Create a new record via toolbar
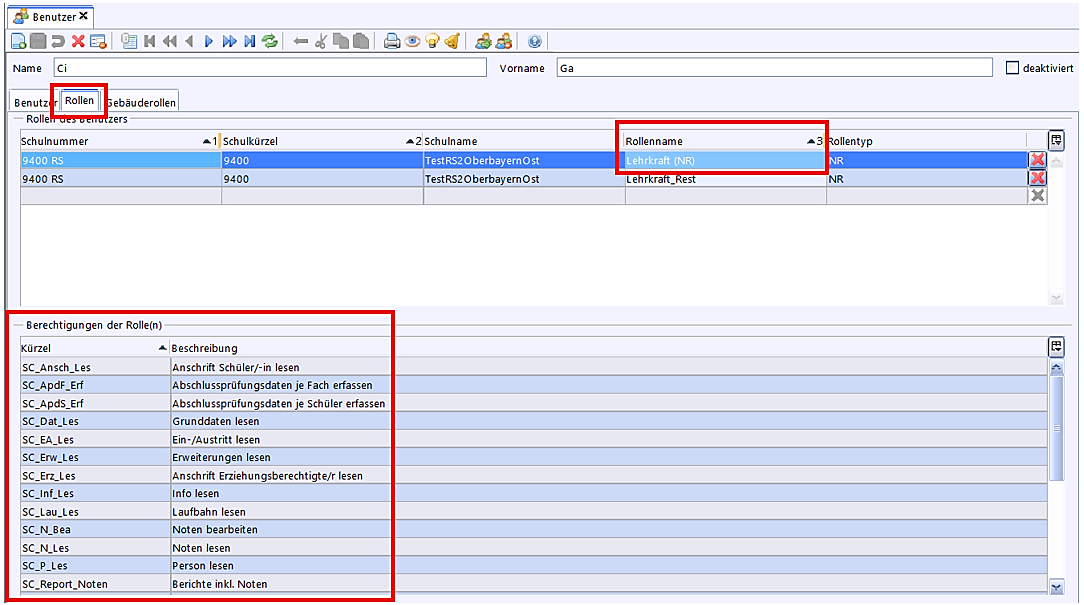Screen dimensions: 1084x605 point(19,41)
